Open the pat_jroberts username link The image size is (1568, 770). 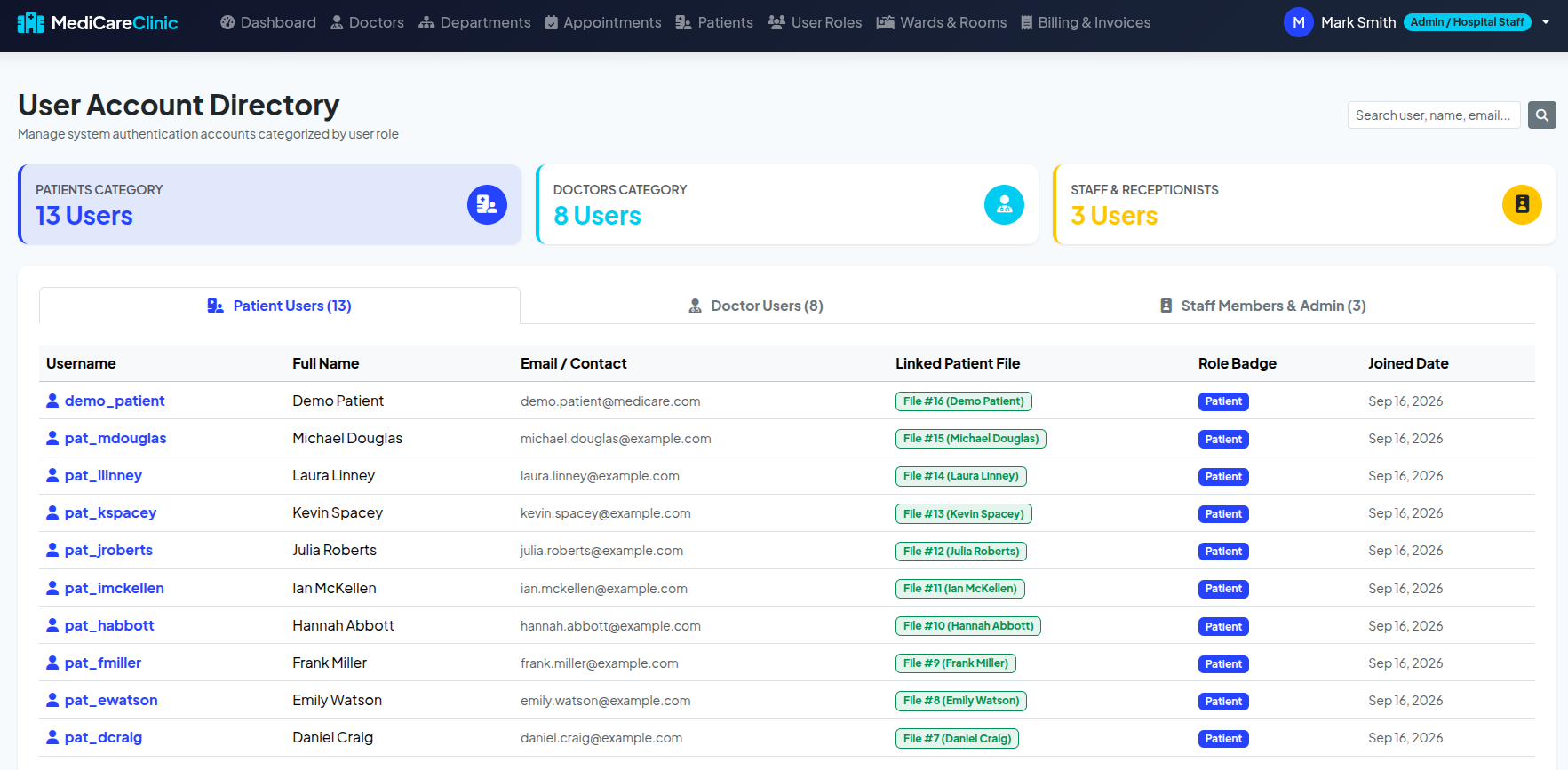coord(108,550)
